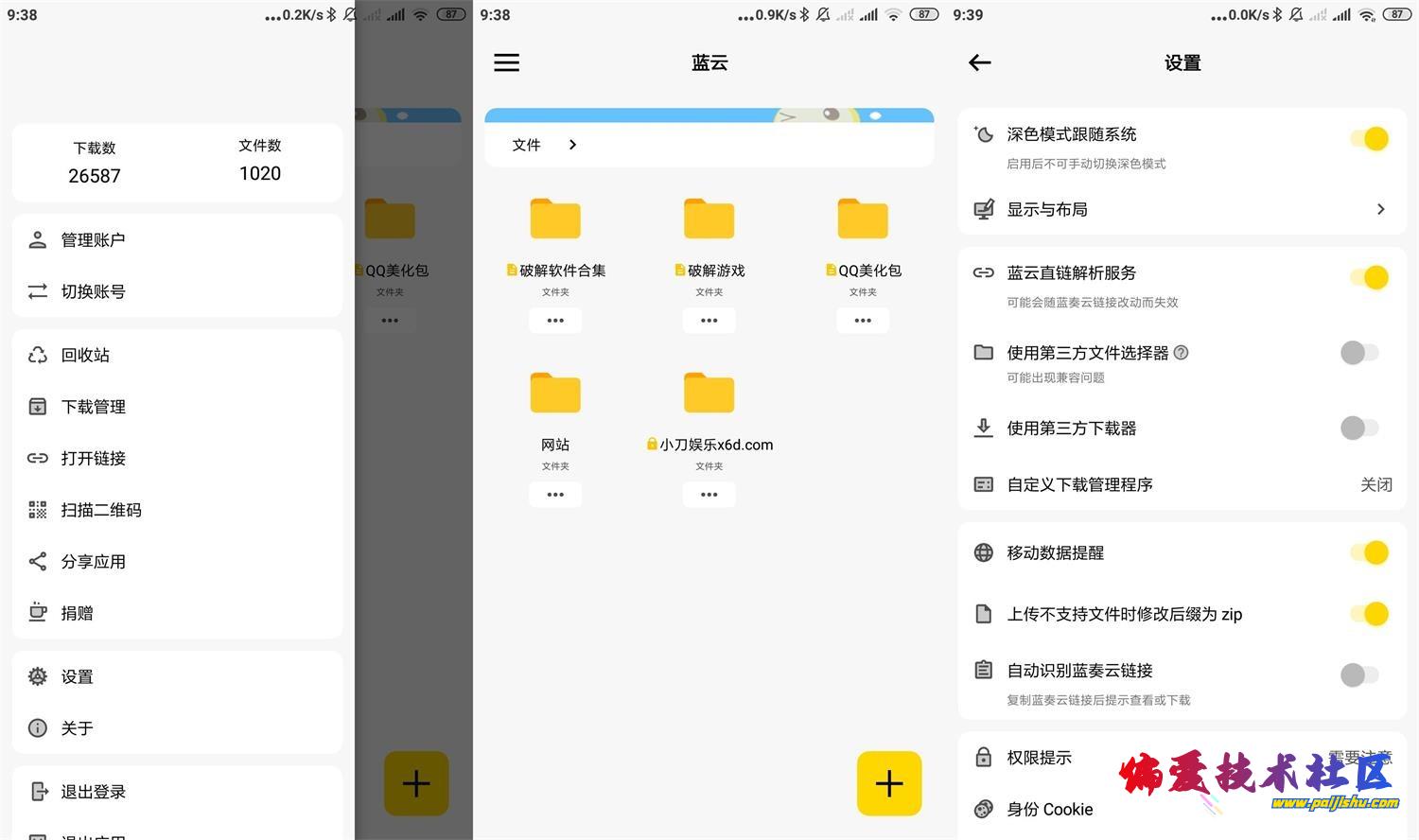Open the hamburger menu on 蓝云 screen
Viewport: 1419px width, 840px height.
point(507,62)
